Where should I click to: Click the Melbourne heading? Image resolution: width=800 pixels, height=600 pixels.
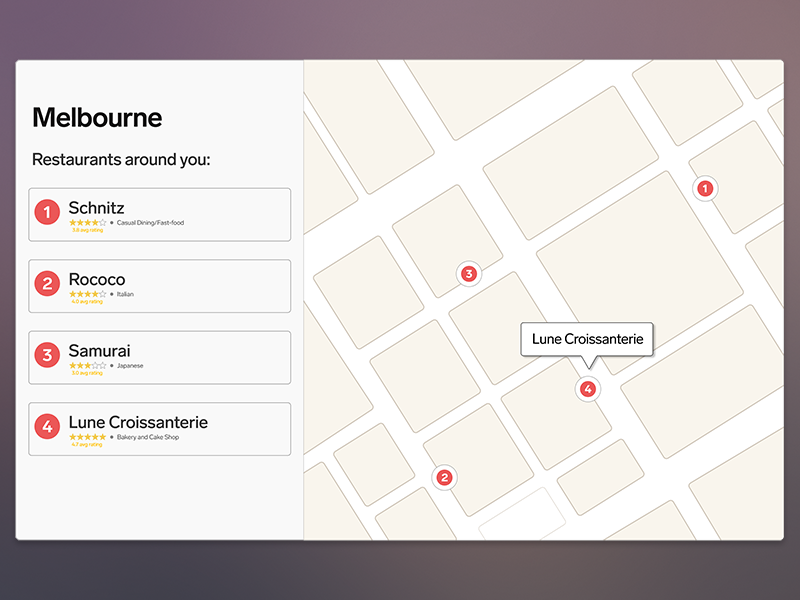97,117
